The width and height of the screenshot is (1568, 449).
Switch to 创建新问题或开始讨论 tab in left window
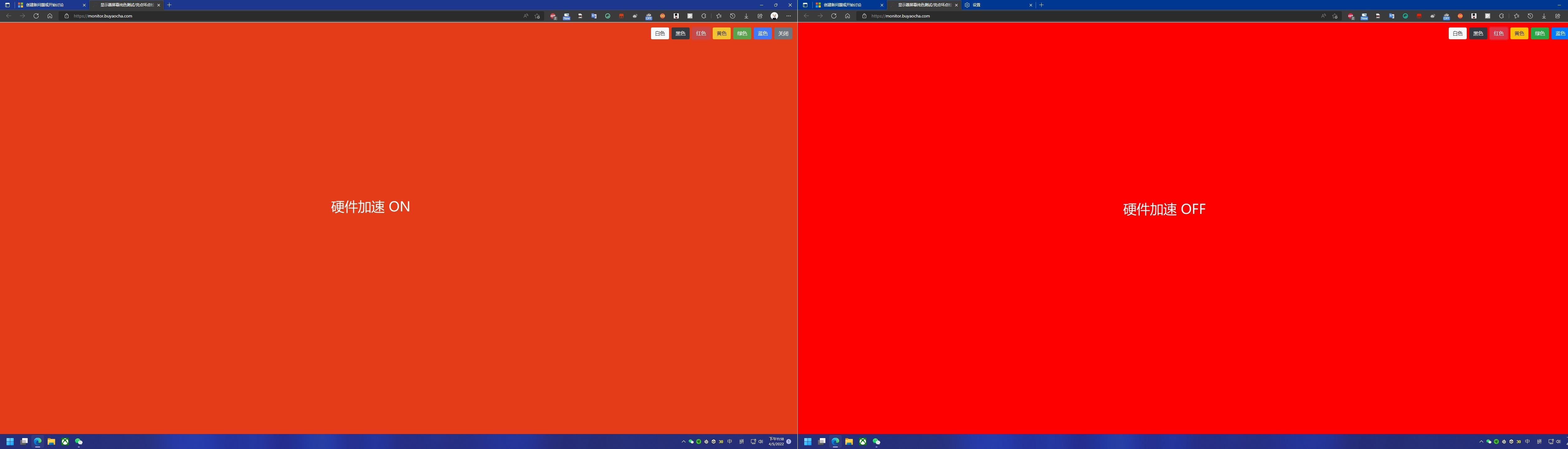49,5
